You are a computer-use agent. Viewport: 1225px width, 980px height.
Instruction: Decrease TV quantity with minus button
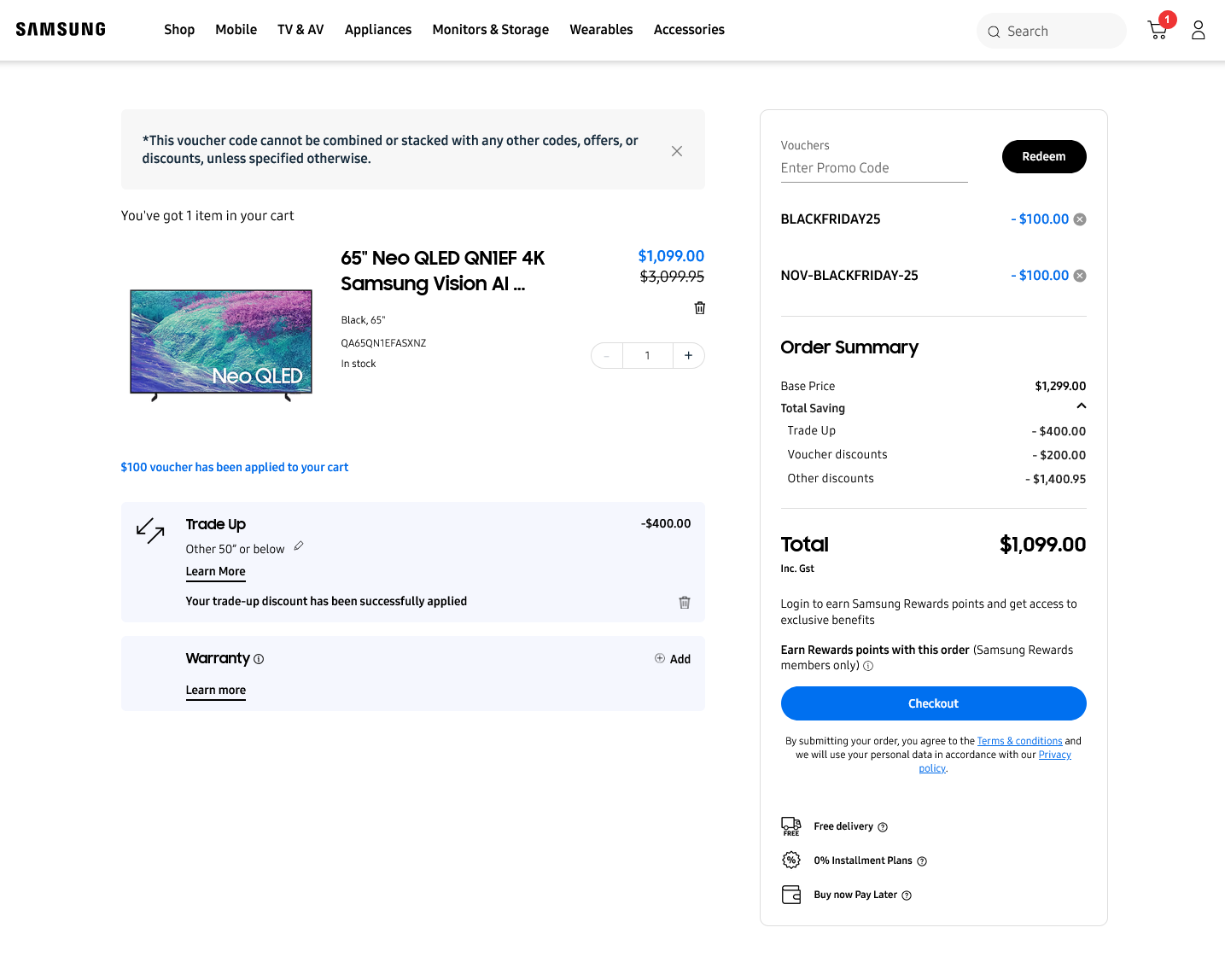click(607, 356)
